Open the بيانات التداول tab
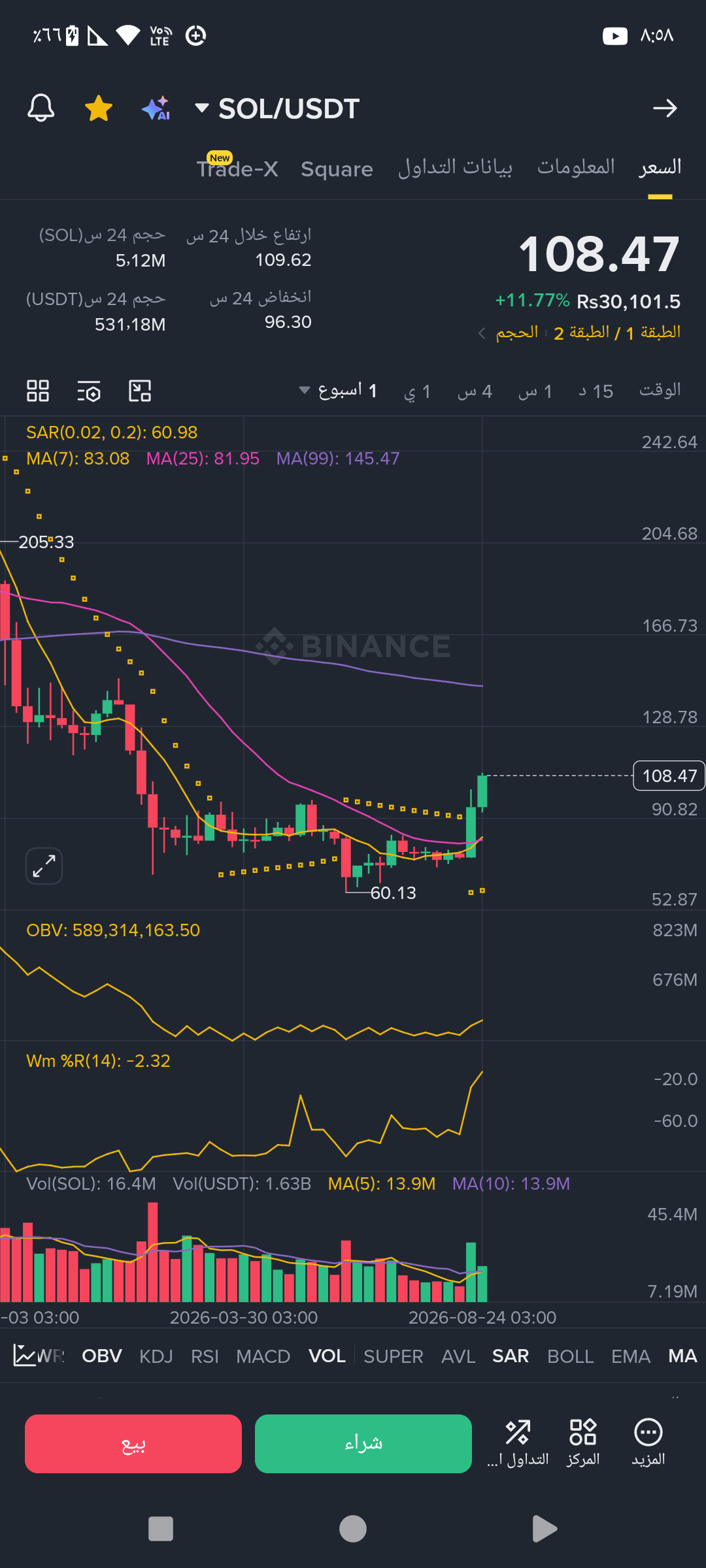The width and height of the screenshot is (706, 1568). coord(455,168)
